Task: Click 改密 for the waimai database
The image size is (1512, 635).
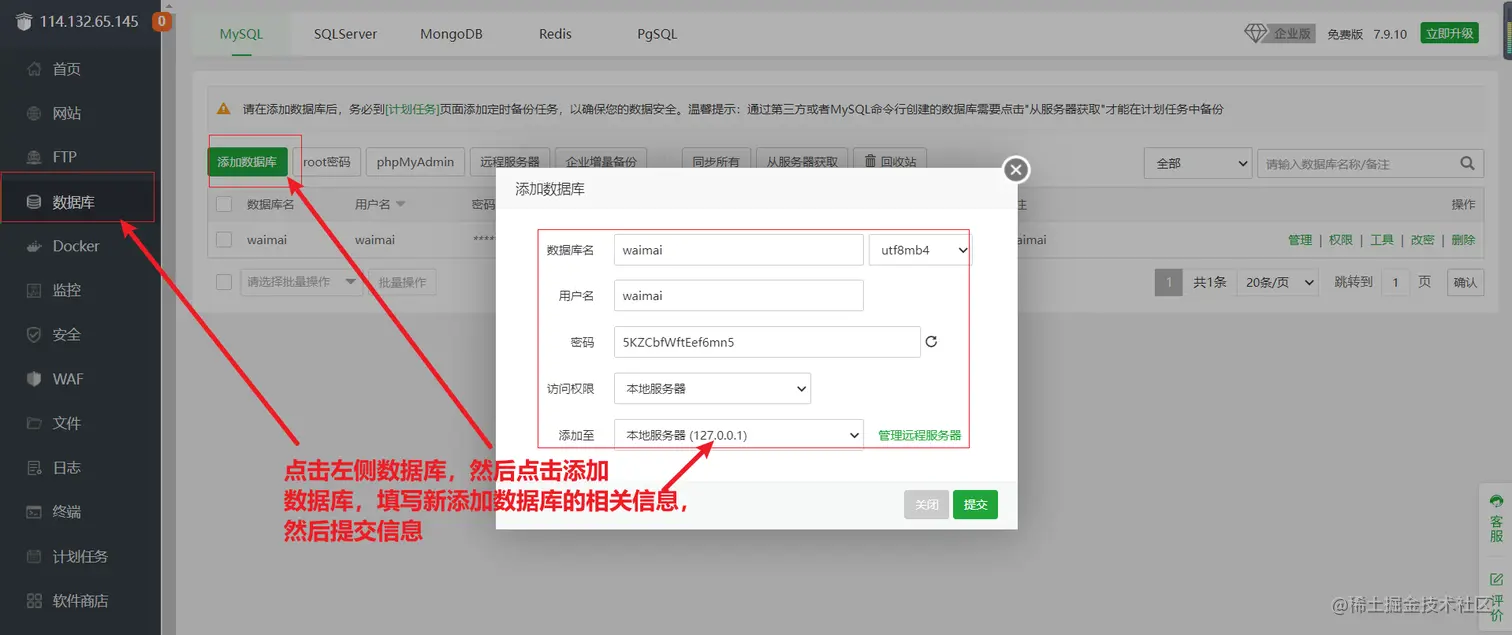Action: (x=1423, y=240)
